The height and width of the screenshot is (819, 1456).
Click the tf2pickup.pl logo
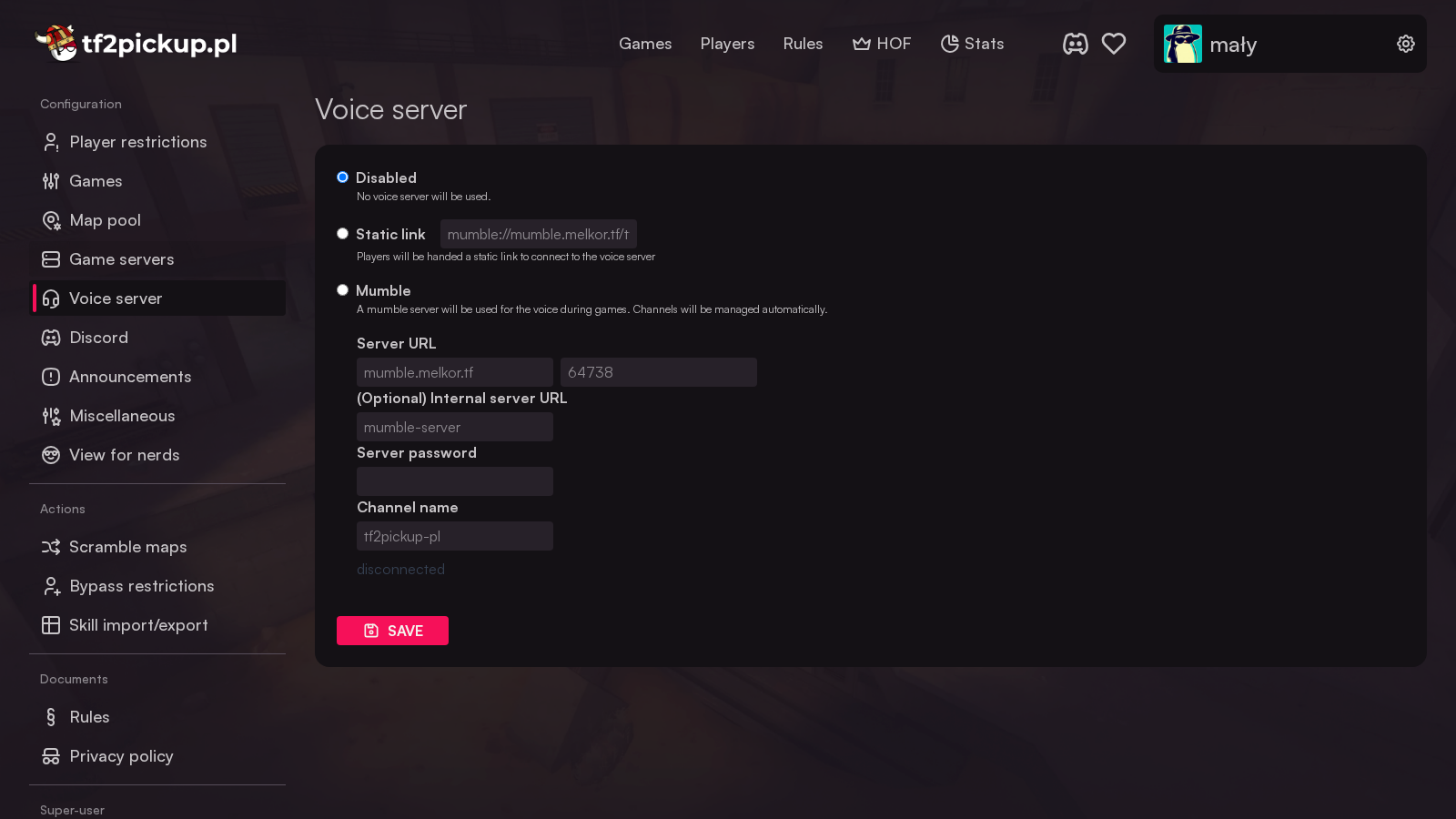pyautogui.click(x=135, y=43)
